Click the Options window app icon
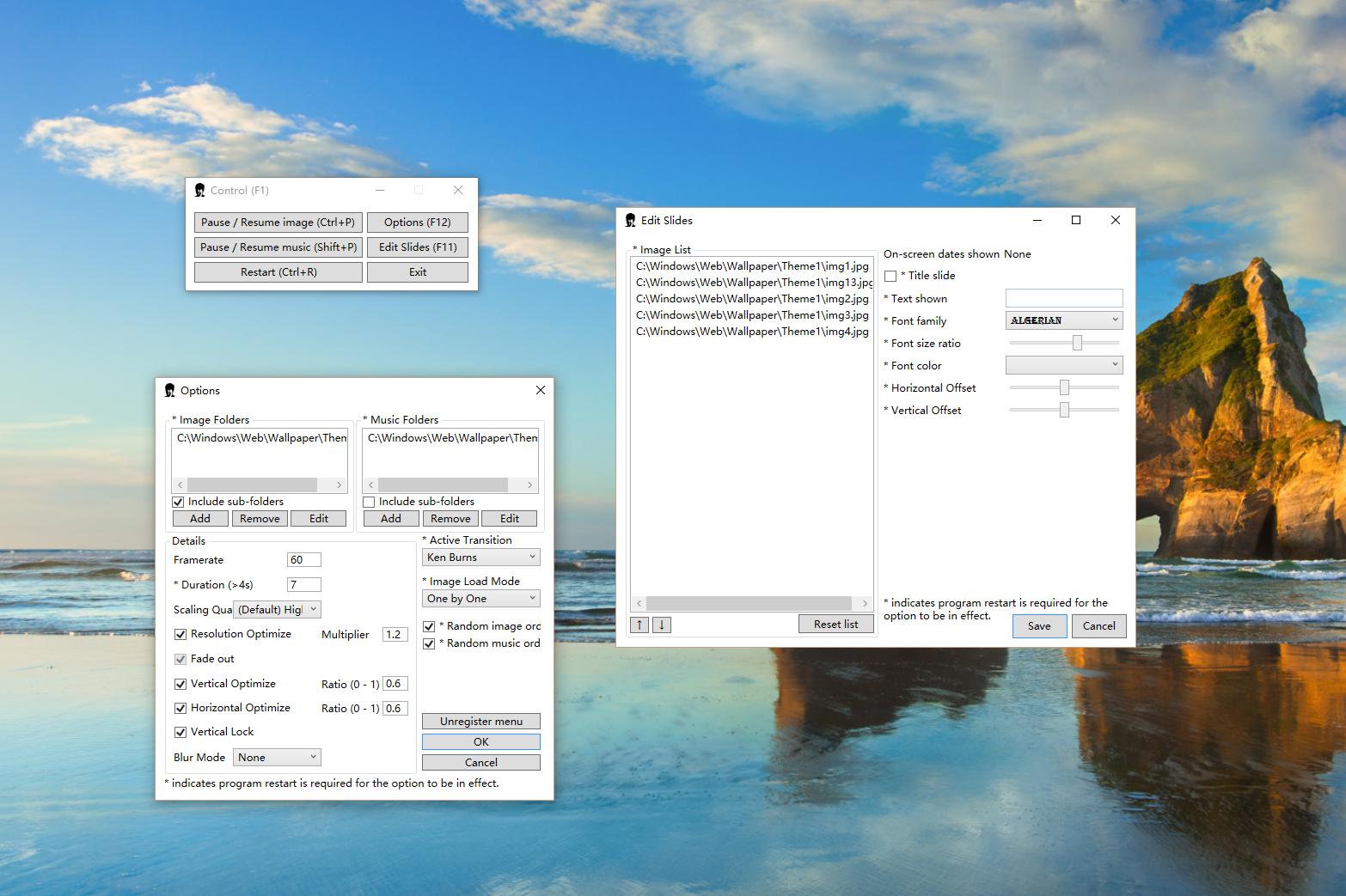Screen dimensions: 1346x896 coord(169,390)
